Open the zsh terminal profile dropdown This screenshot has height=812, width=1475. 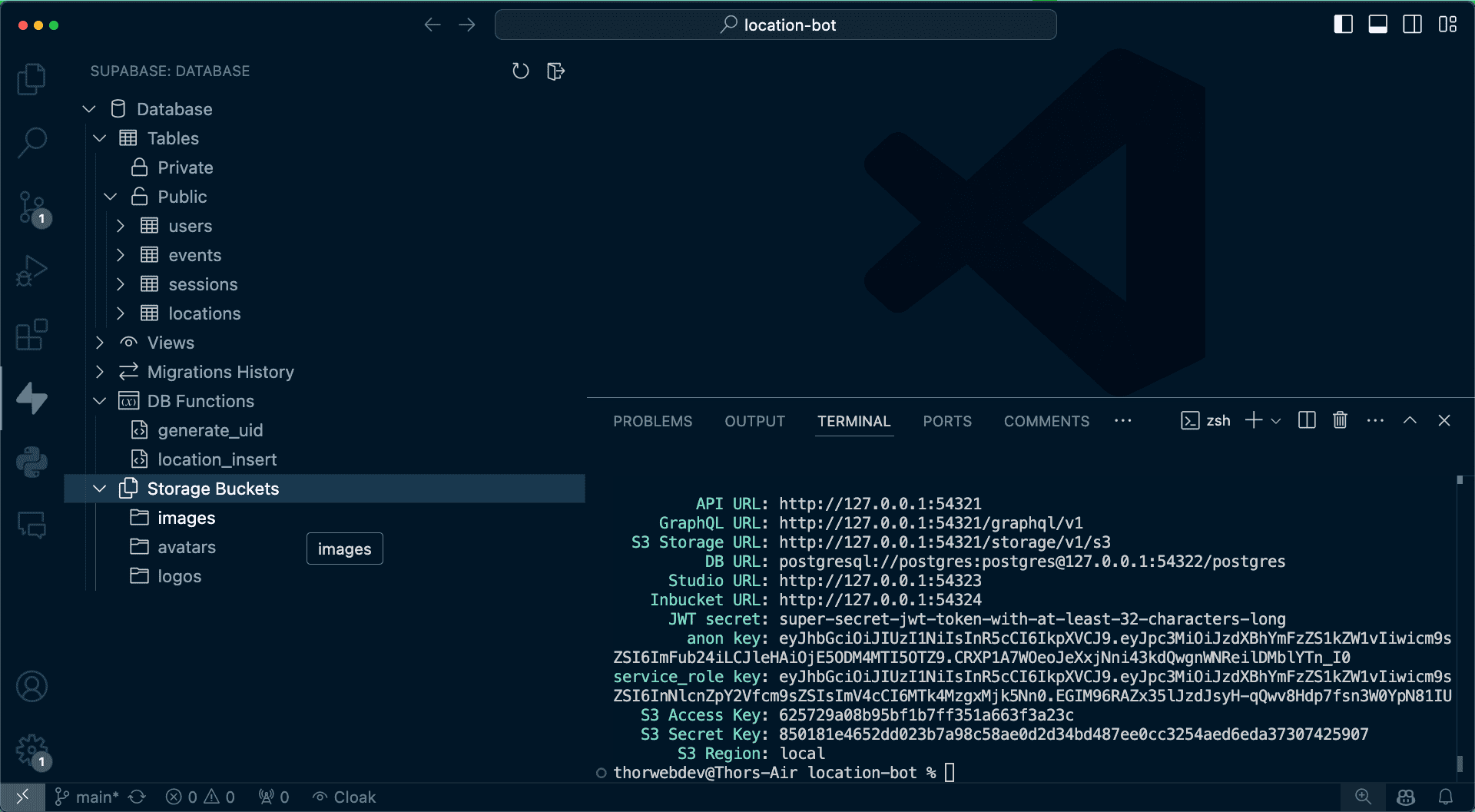tap(1276, 420)
